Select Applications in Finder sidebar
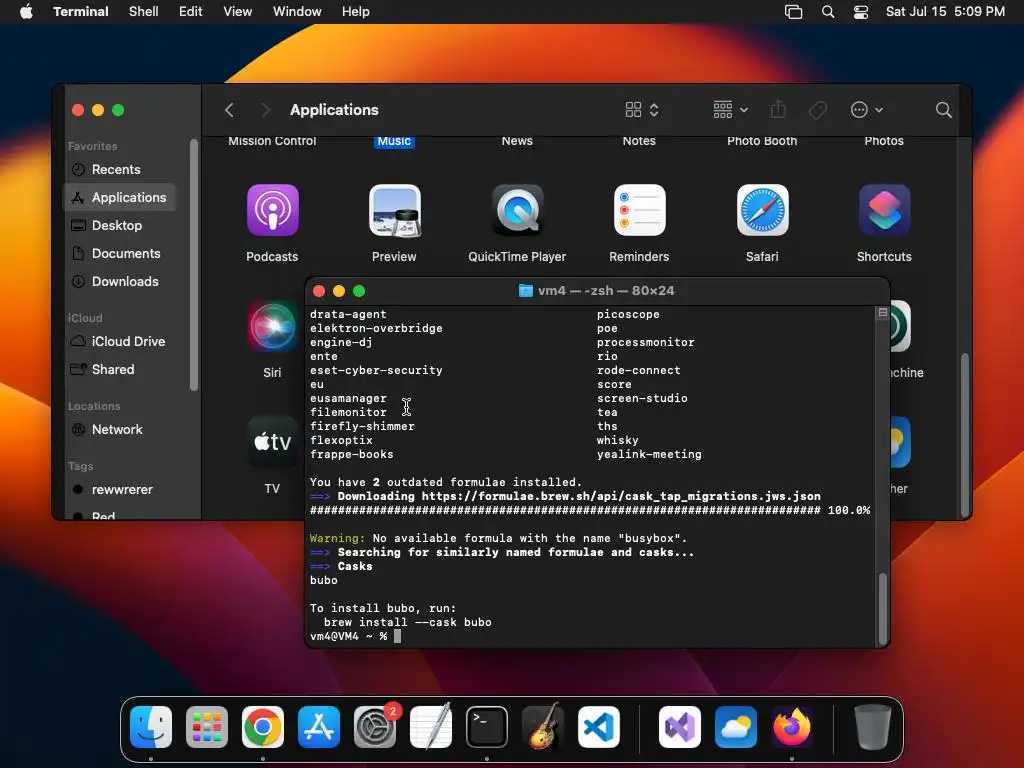 (x=120, y=197)
